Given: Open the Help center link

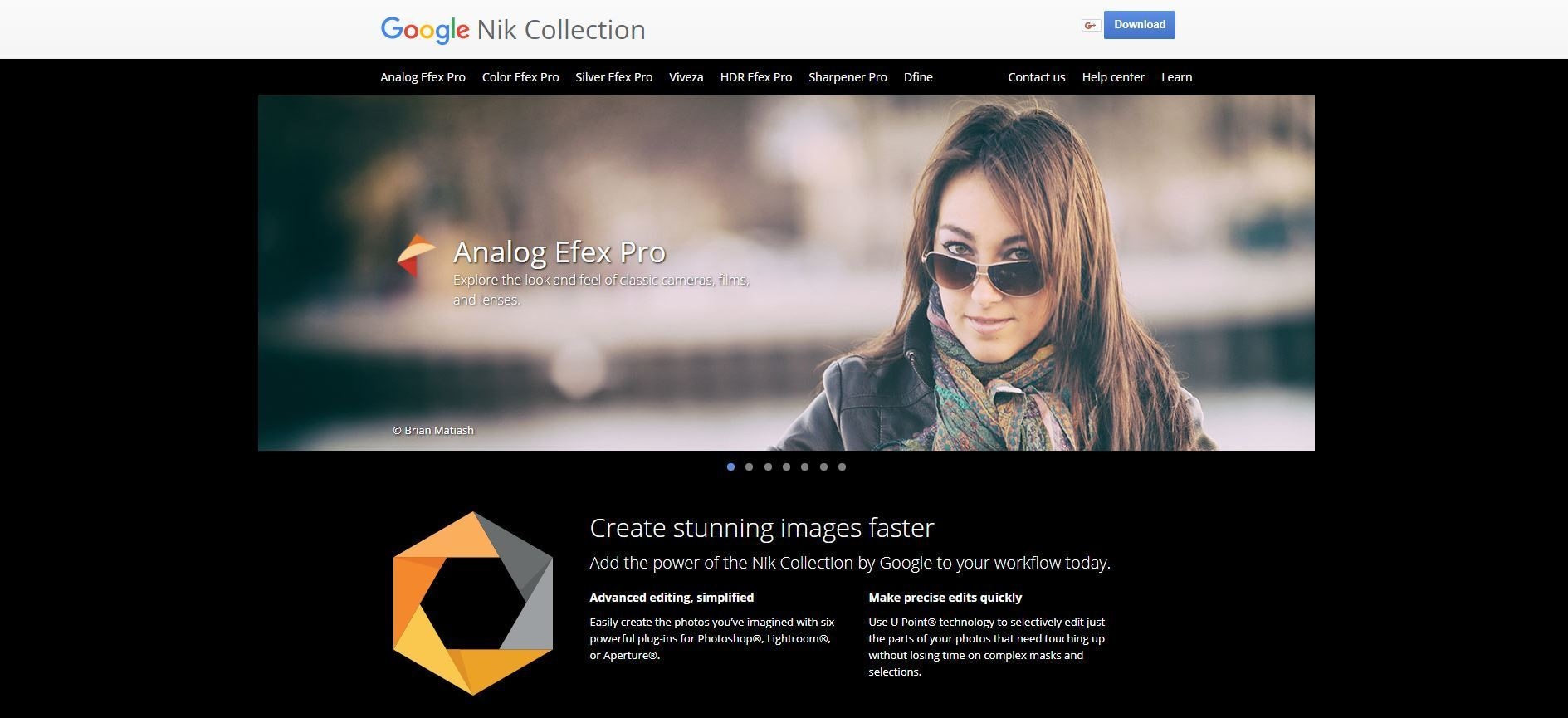Looking at the screenshot, I should 1112,77.
